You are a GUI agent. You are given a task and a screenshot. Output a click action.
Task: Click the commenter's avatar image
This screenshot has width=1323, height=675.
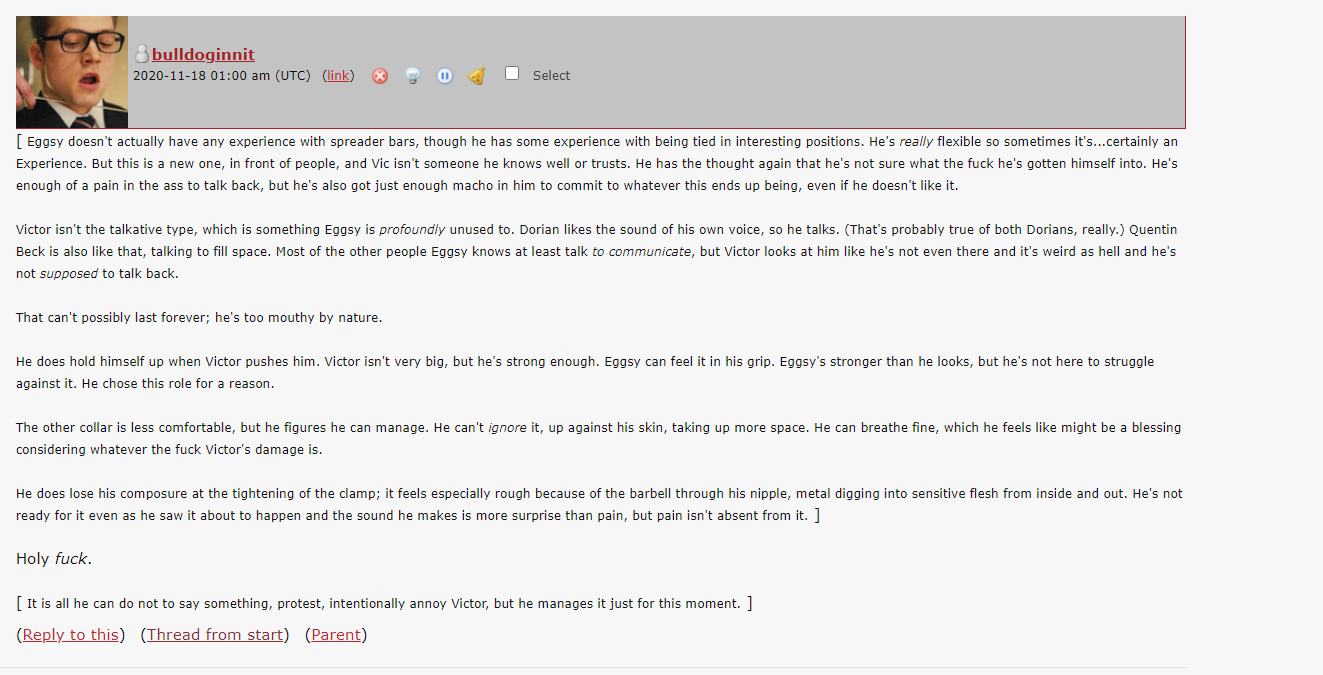pyautogui.click(x=72, y=72)
